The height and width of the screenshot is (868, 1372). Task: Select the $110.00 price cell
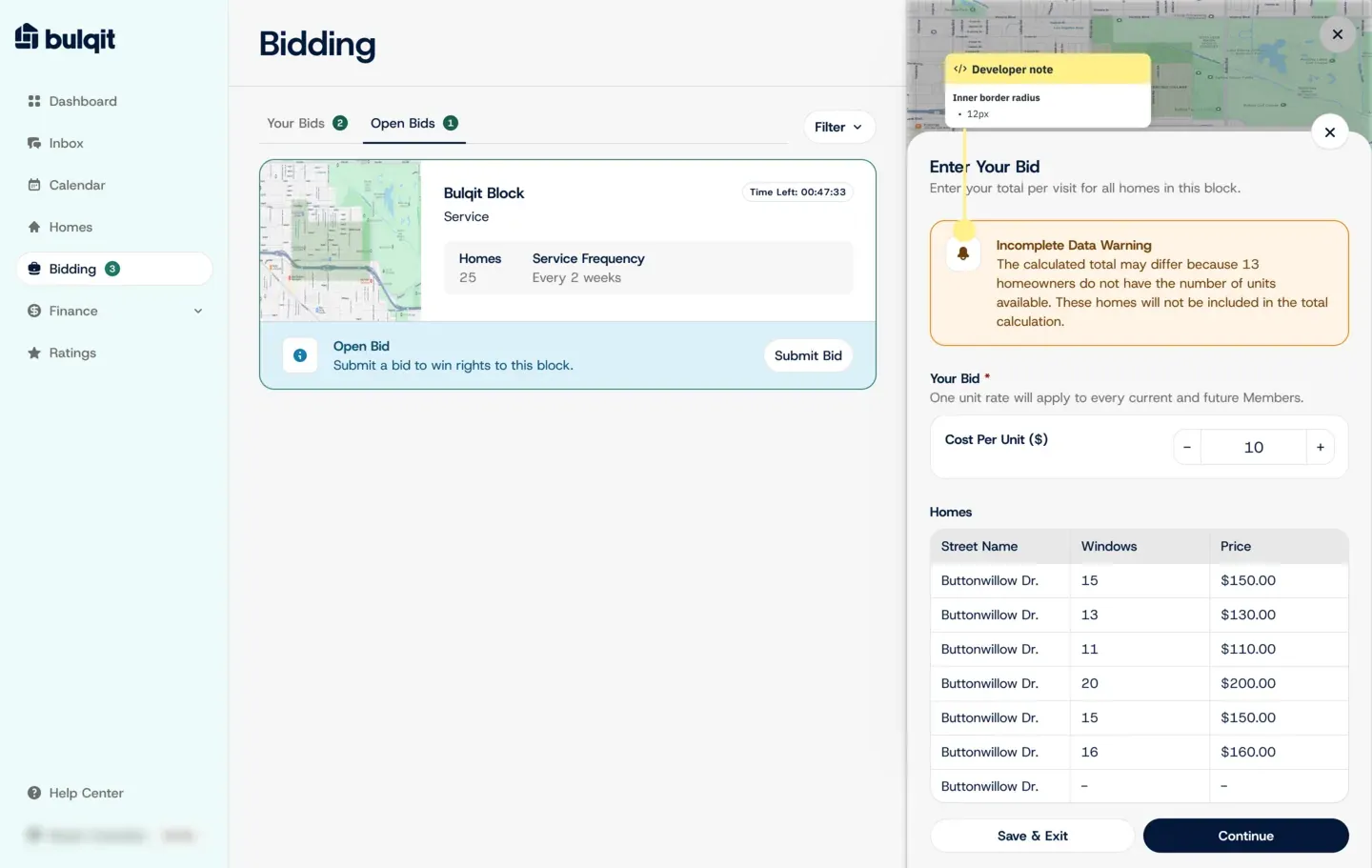[1248, 649]
